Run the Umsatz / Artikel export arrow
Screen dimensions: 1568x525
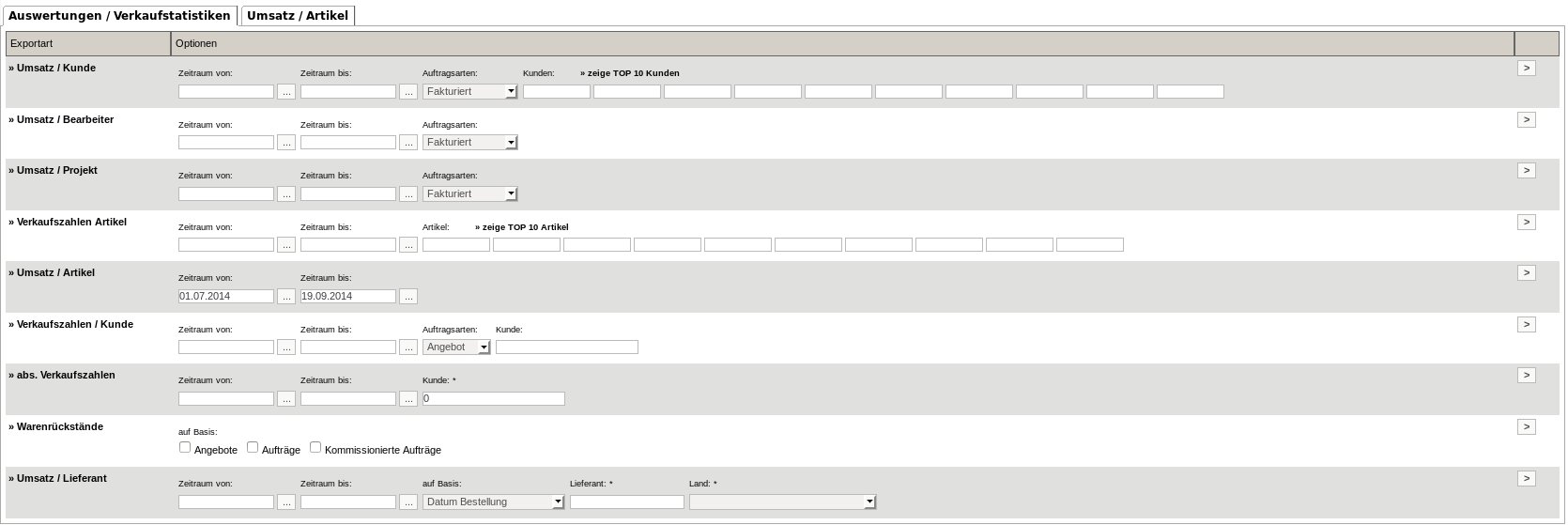(x=1527, y=272)
